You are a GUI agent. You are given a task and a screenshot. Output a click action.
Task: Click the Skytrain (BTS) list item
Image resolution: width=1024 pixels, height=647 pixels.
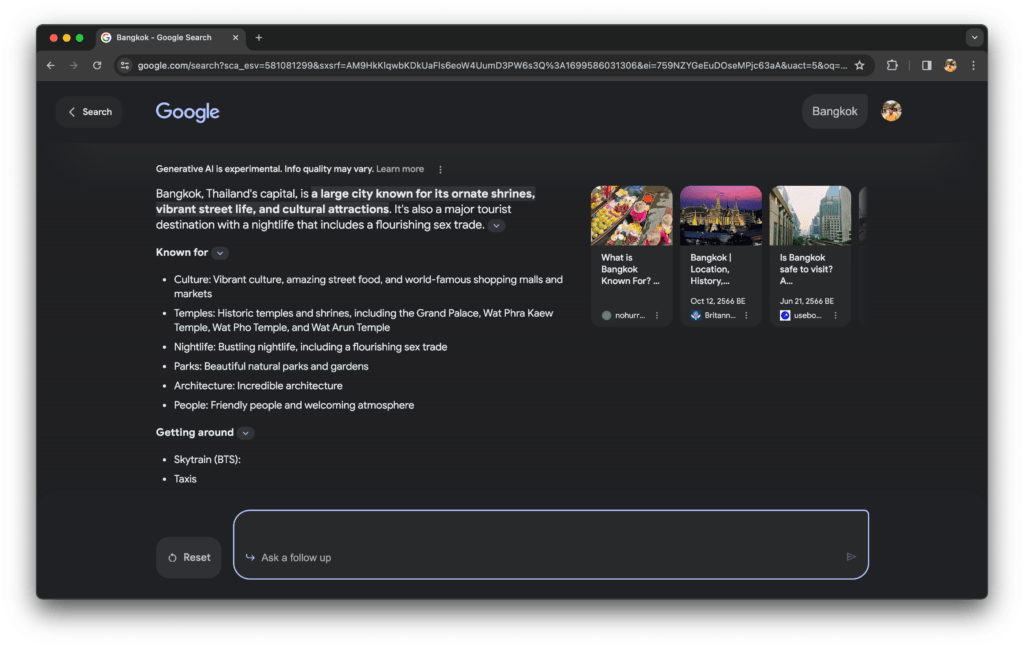(207, 460)
